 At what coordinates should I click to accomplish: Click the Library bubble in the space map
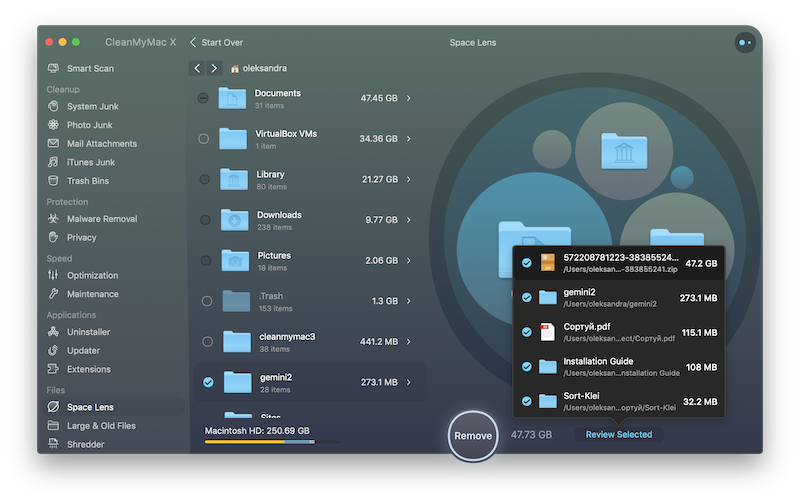(x=624, y=151)
